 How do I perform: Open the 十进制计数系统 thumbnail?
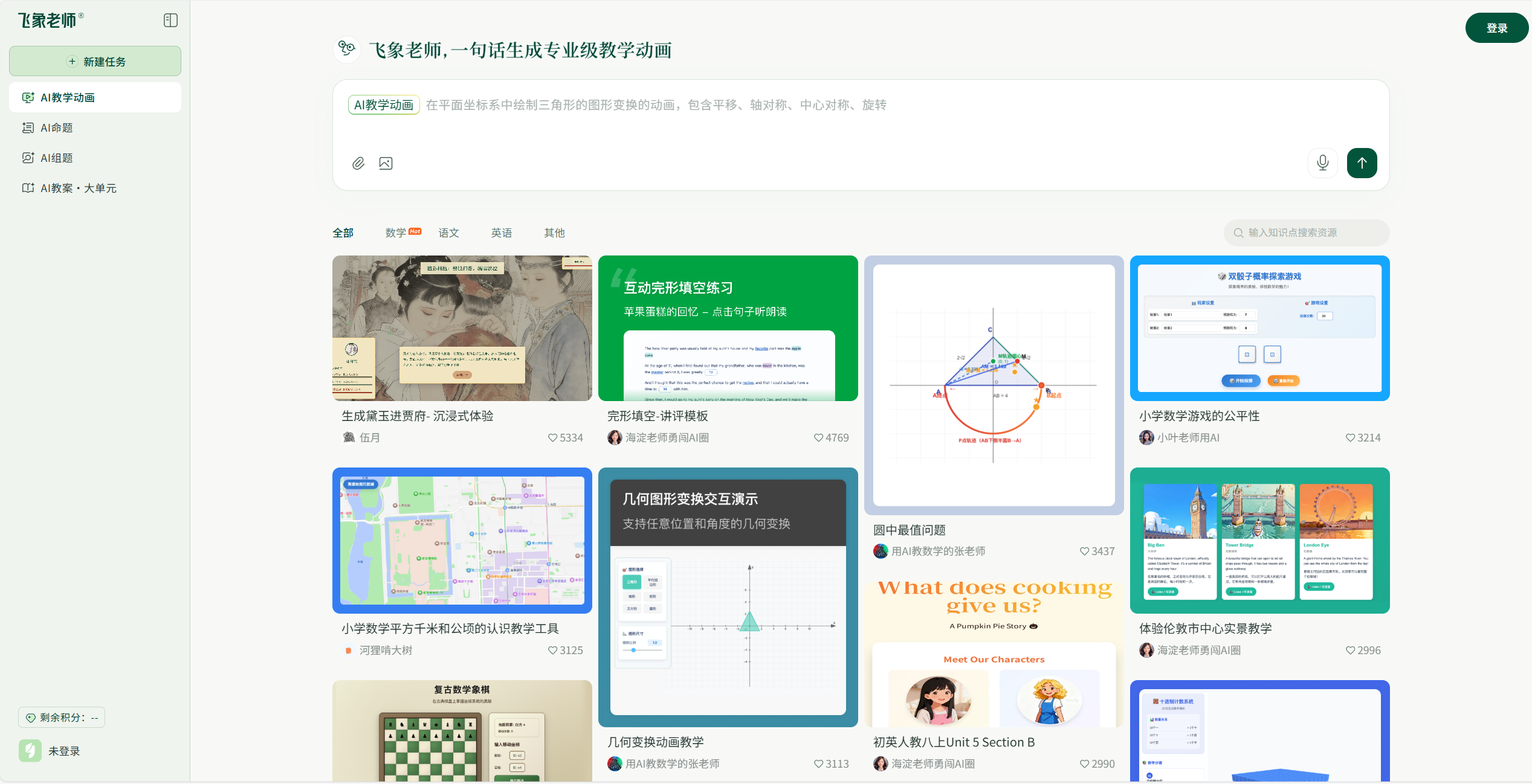click(1260, 731)
